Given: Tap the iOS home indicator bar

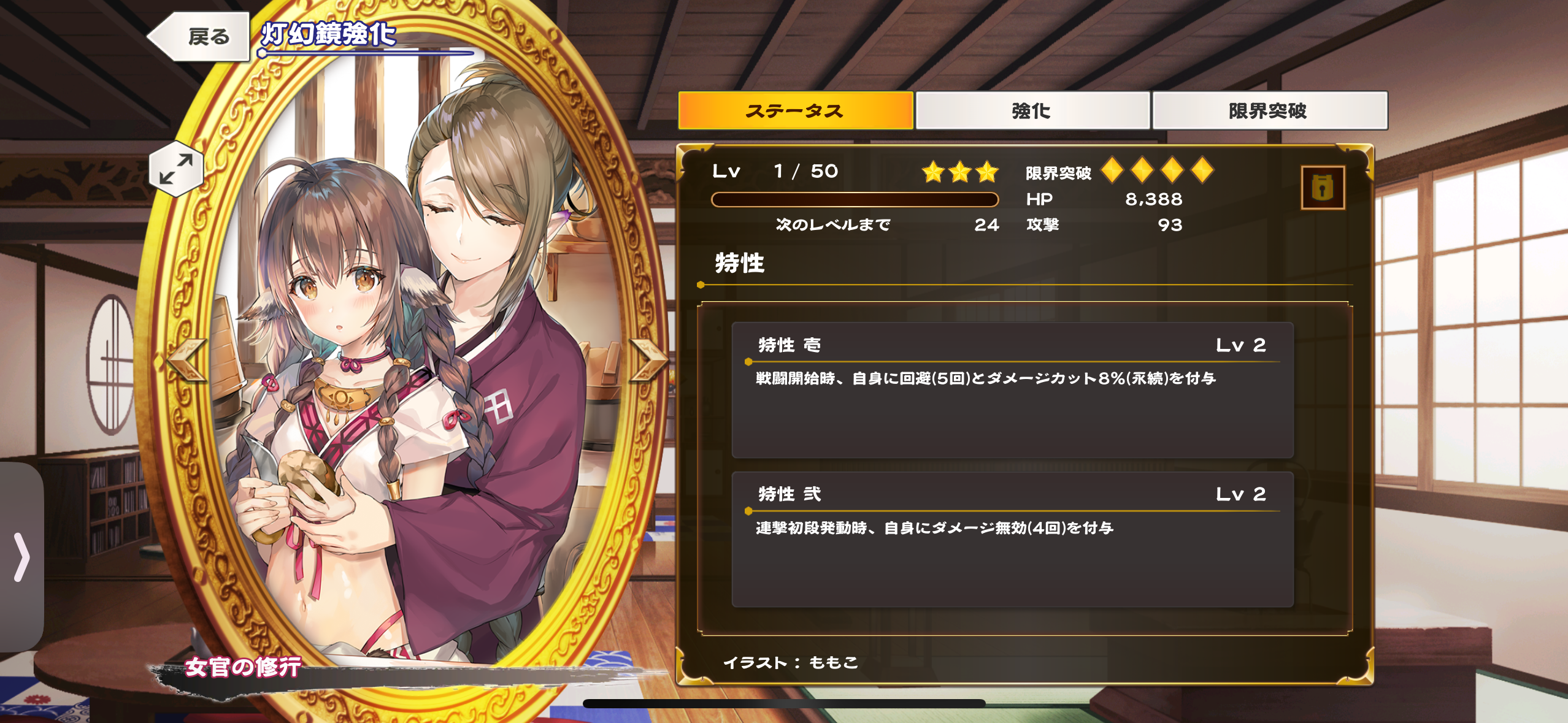Looking at the screenshot, I should [784, 703].
